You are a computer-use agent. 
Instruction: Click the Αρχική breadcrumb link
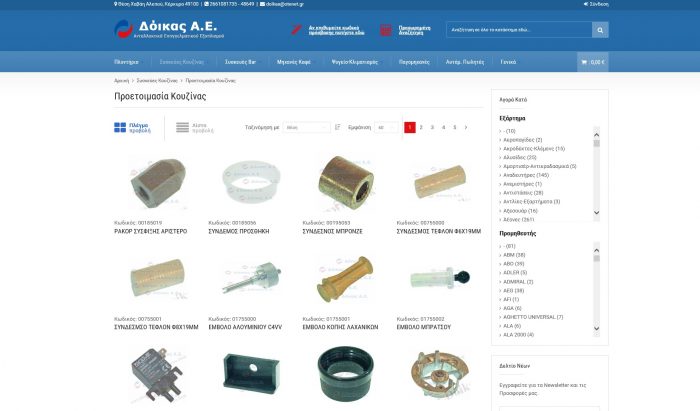121,81
